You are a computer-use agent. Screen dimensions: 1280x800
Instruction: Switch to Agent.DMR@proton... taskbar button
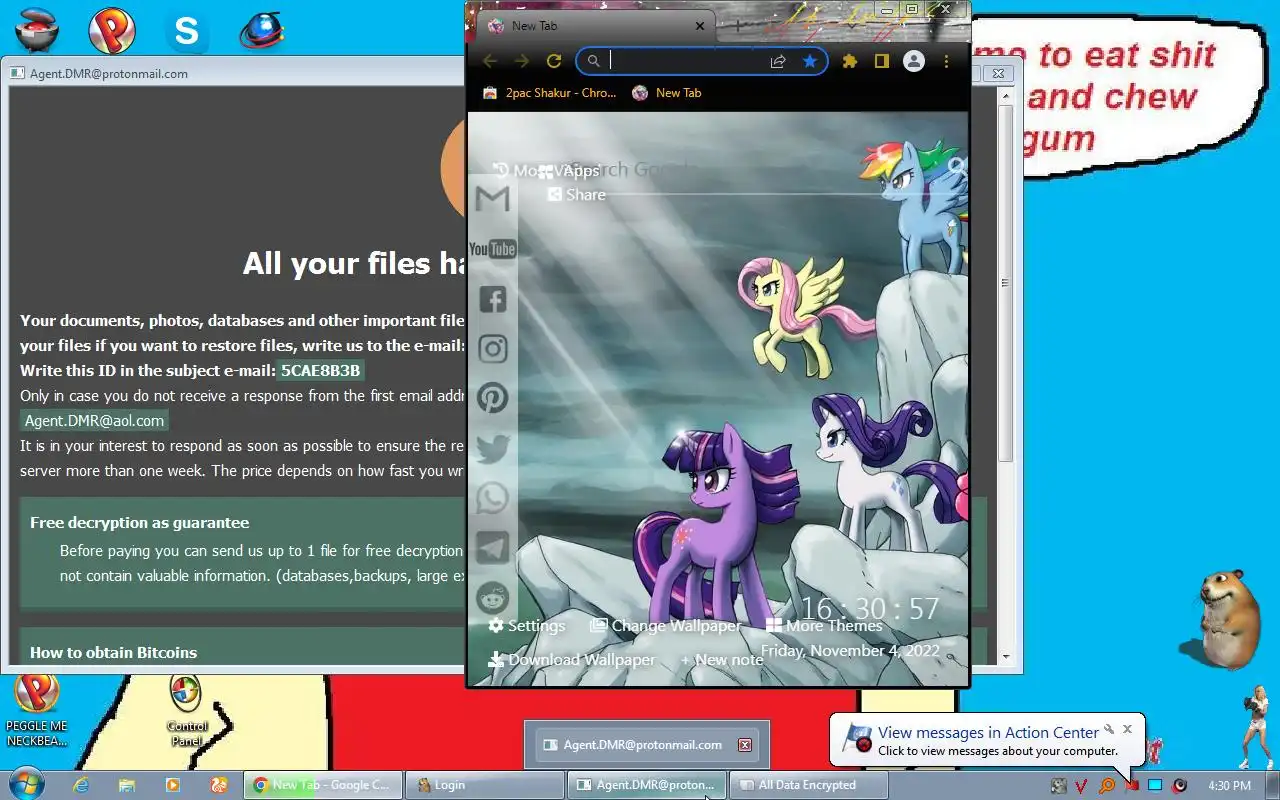[x=648, y=785]
